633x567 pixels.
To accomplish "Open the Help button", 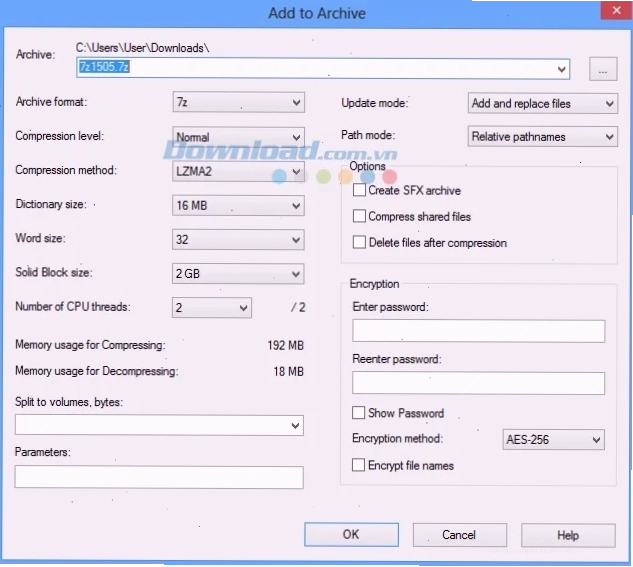I will pos(568,536).
